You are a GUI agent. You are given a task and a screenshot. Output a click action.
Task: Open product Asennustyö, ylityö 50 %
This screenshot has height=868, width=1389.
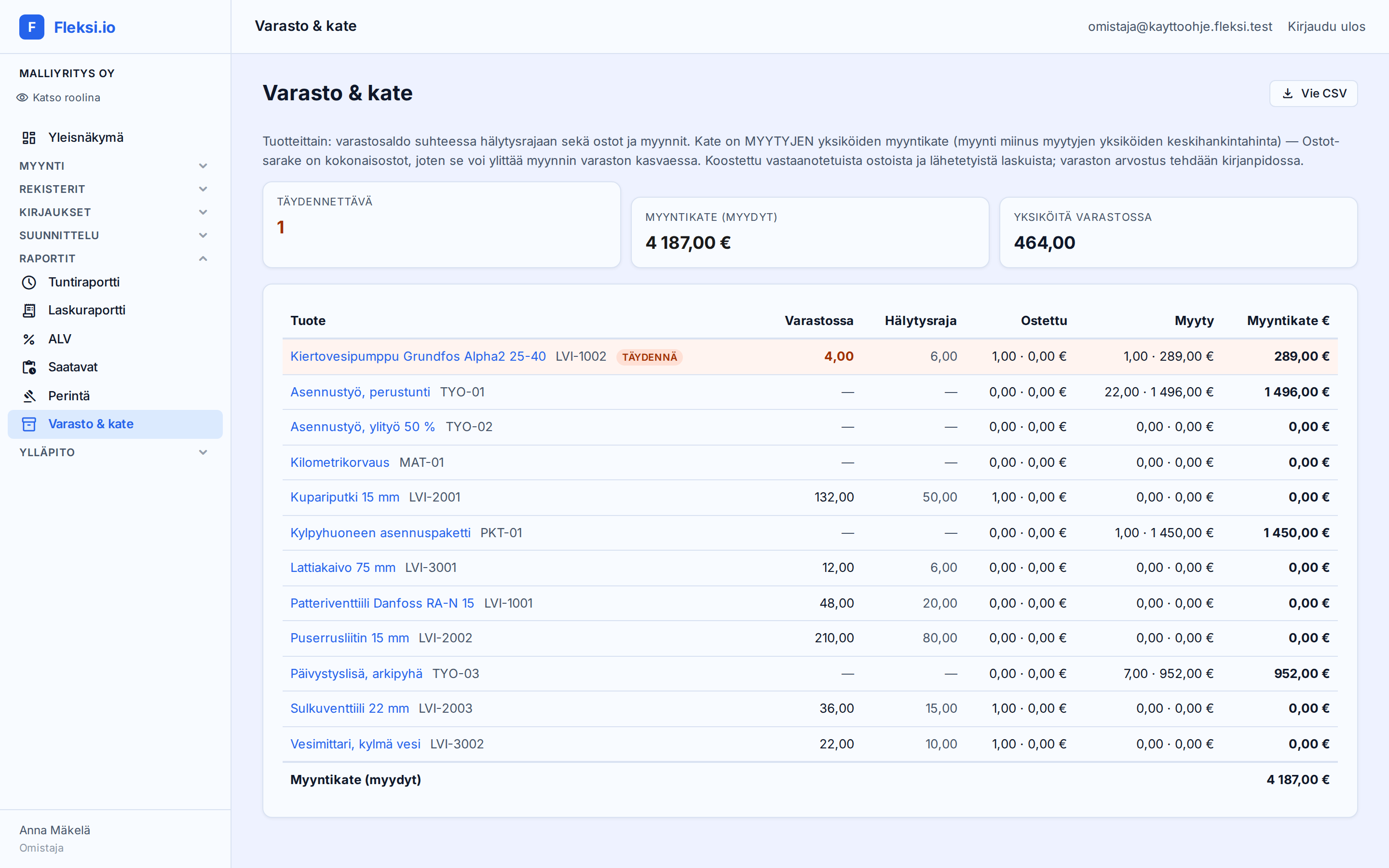[363, 427]
